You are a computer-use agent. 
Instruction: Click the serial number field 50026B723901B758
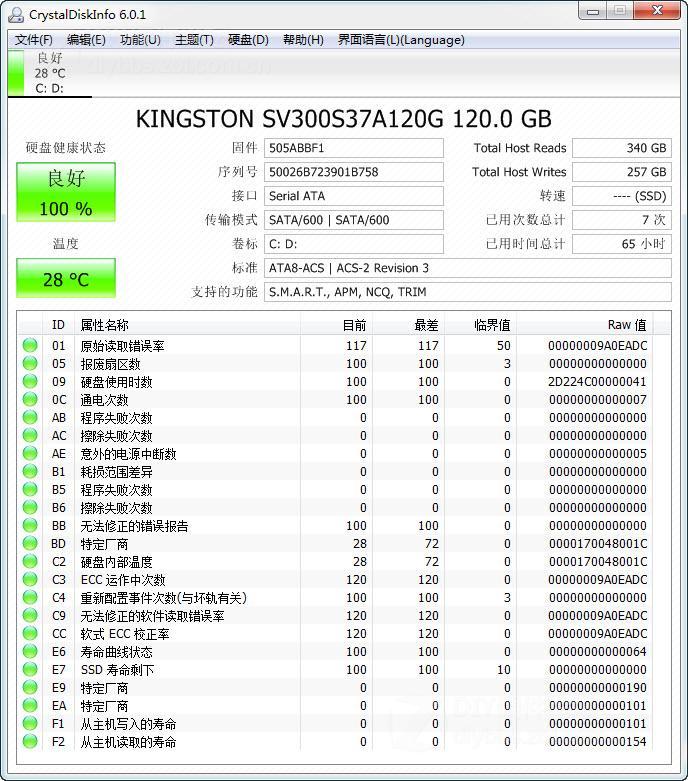coord(354,172)
